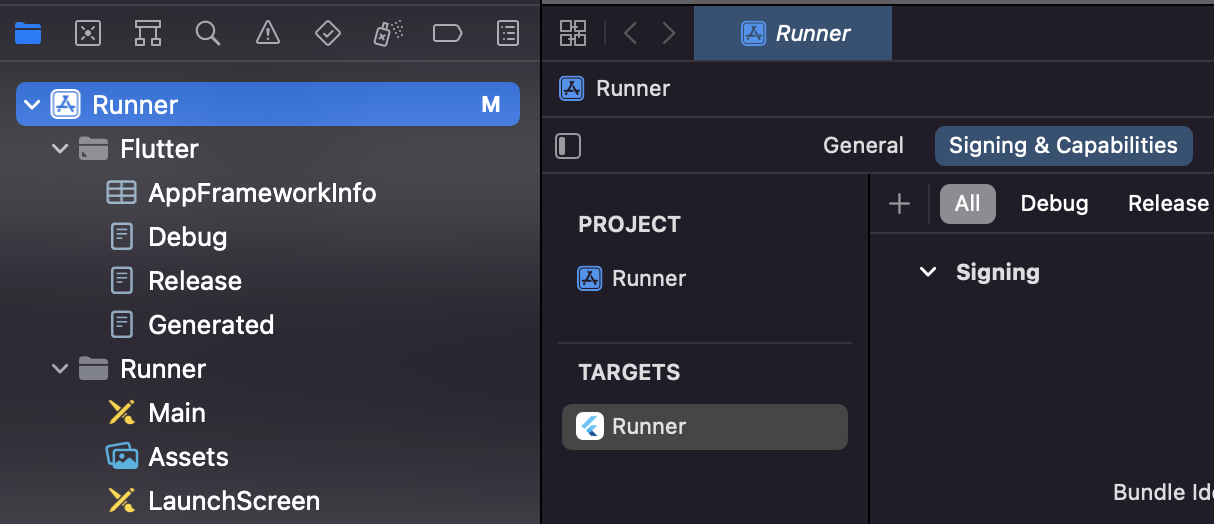Select the All configuration filter
1214x524 pixels.
[967, 204]
